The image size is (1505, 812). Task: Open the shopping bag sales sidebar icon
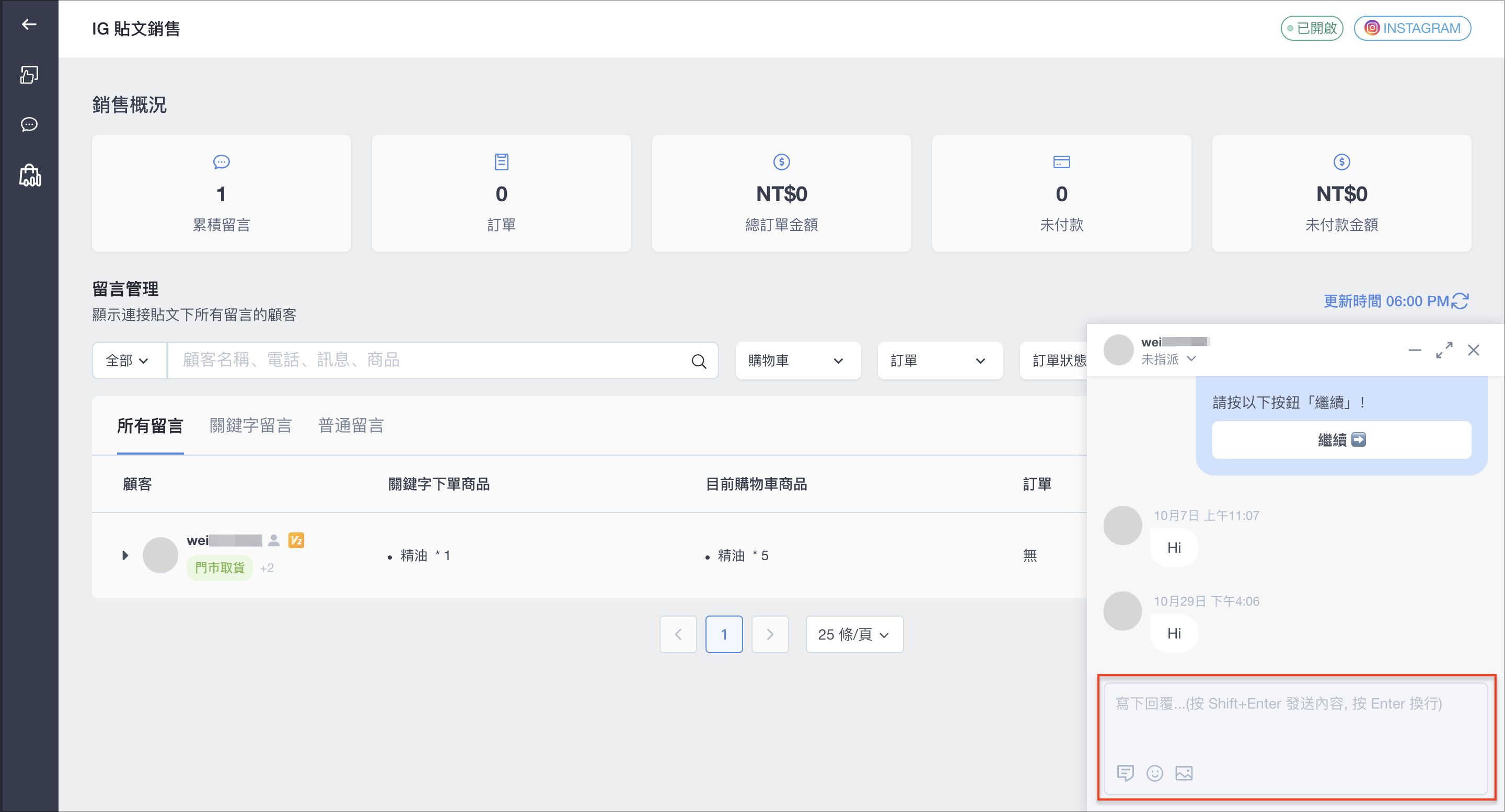click(x=30, y=175)
